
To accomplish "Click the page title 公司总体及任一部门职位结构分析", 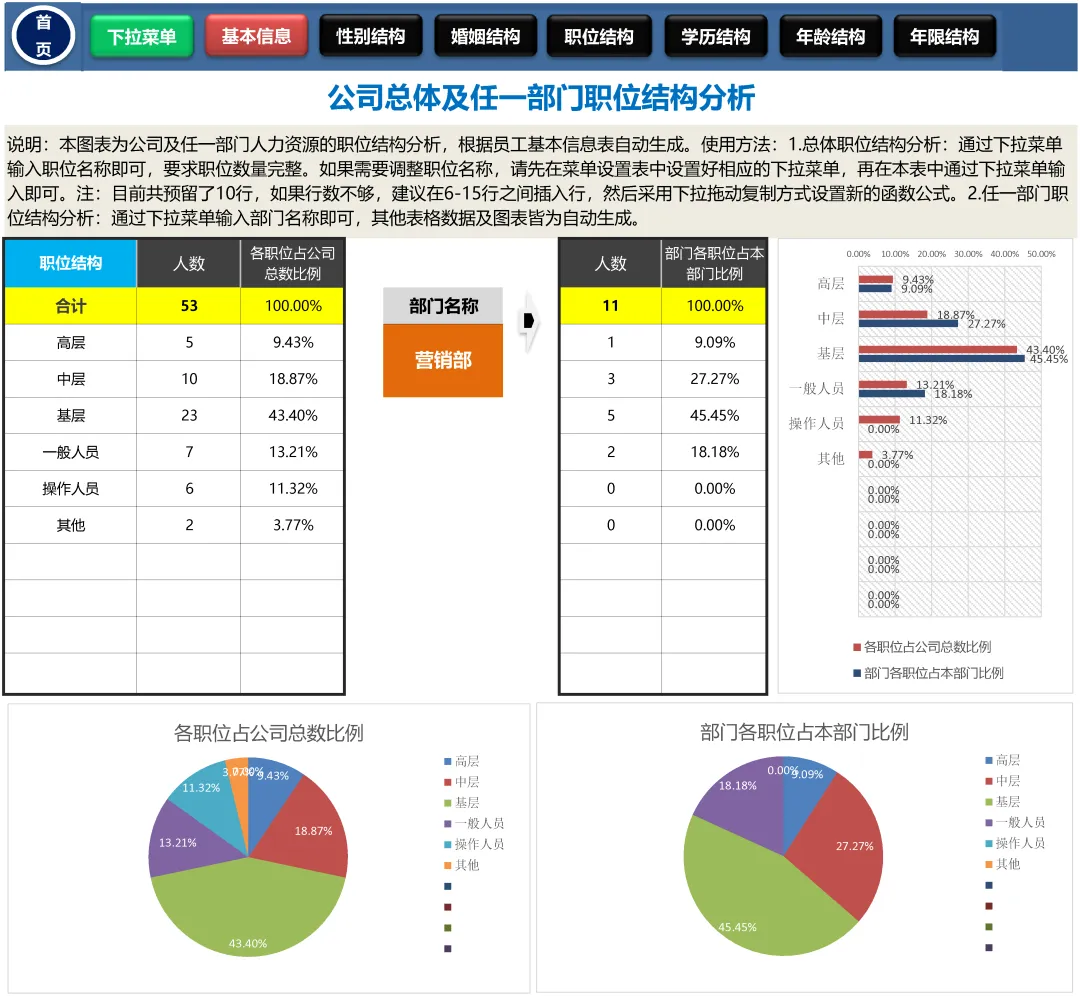I will tap(541, 98).
